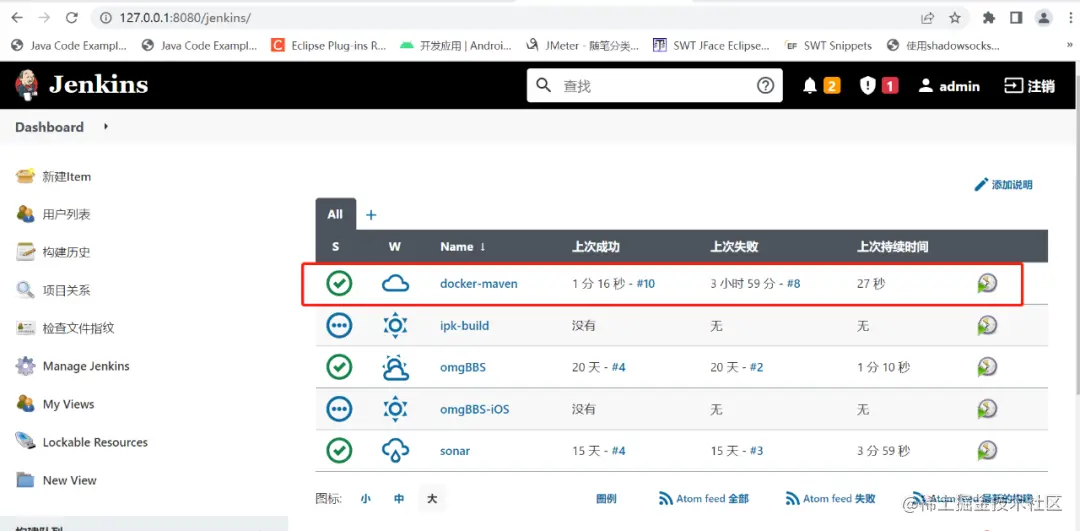This screenshot has width=1080, height=531.
Task: Expand the Dashboard breadcrumb arrow
Action: coord(106,127)
